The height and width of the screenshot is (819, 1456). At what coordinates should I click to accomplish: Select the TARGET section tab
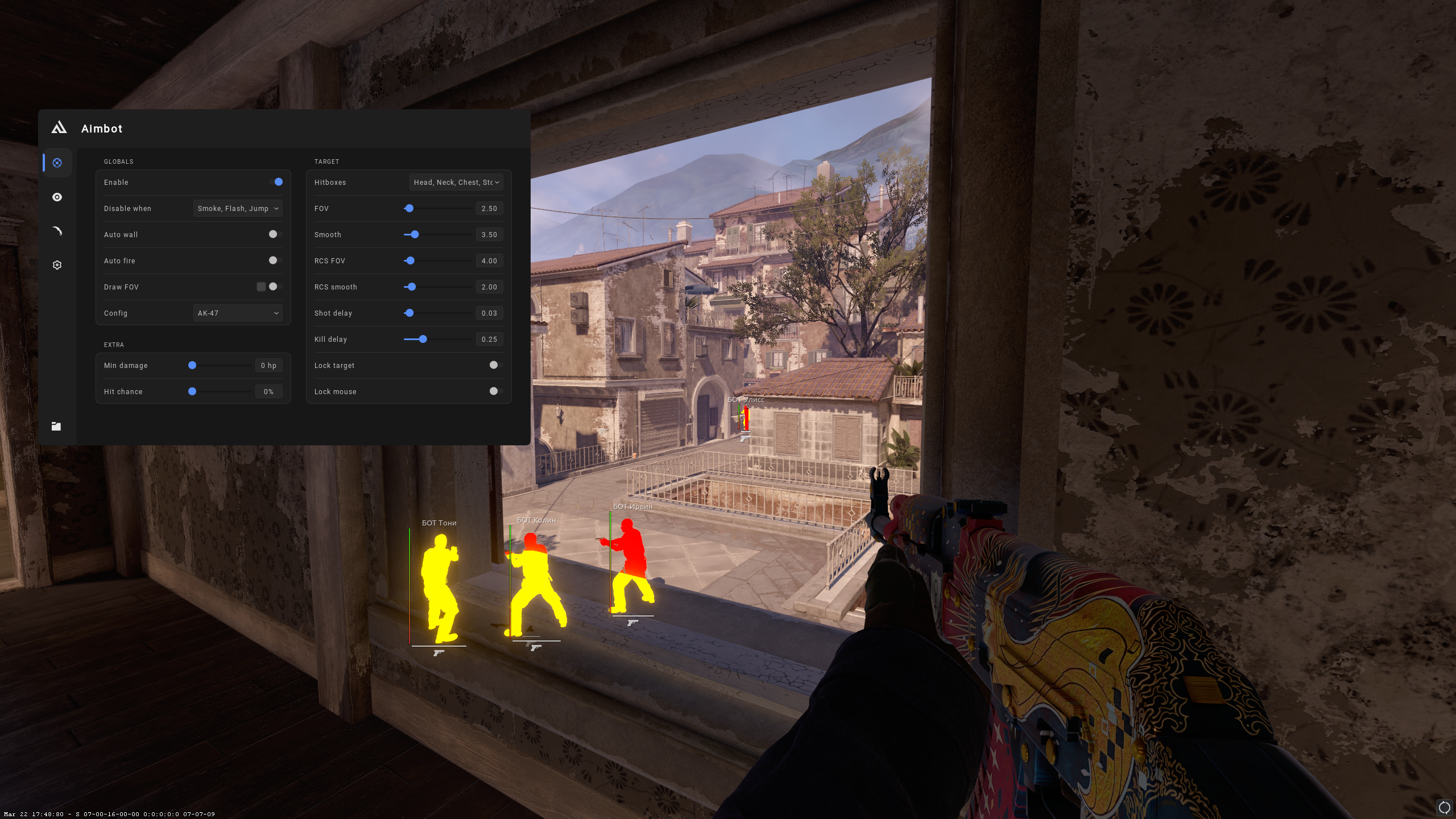[x=327, y=161]
